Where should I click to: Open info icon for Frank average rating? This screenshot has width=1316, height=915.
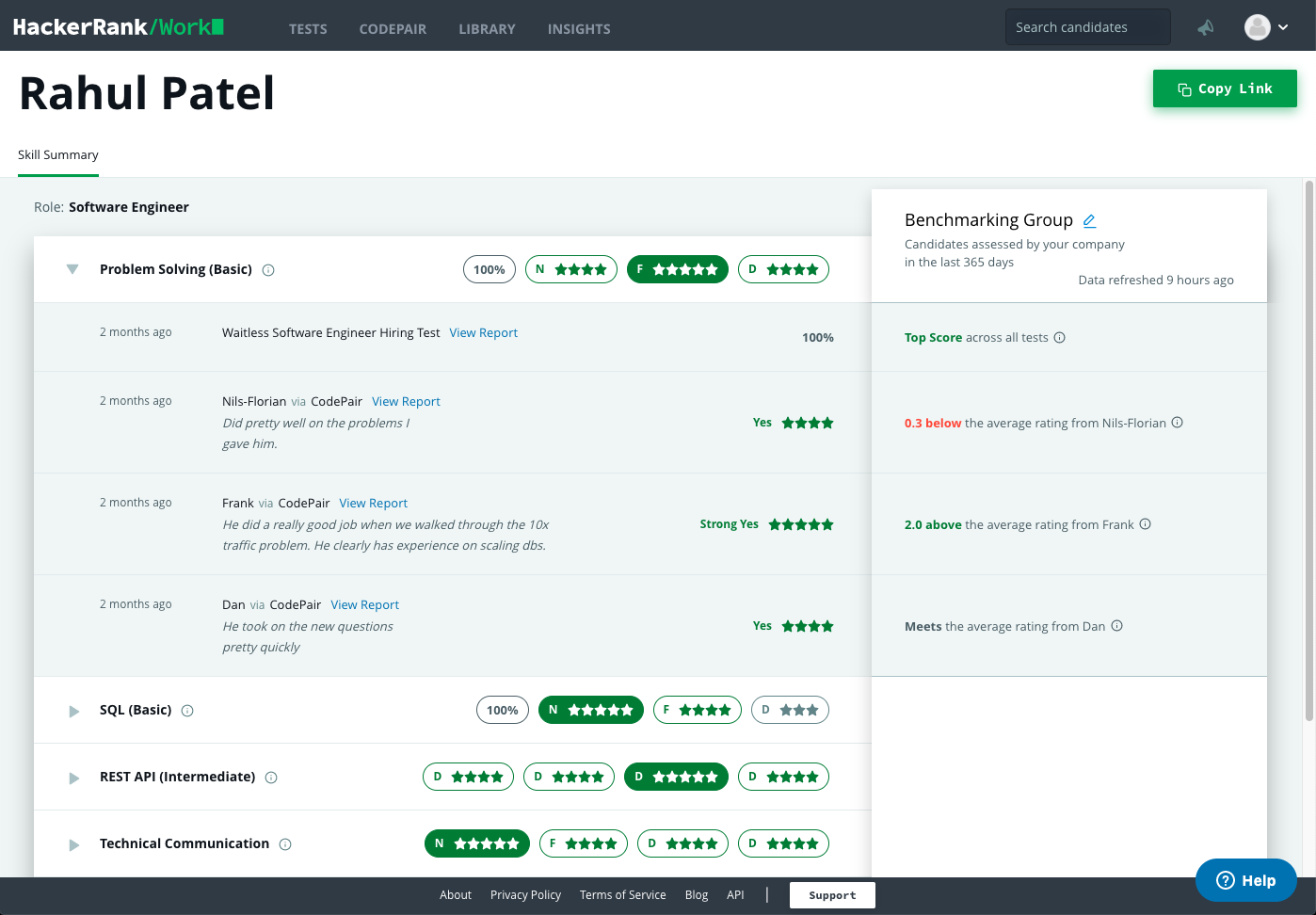click(x=1146, y=524)
